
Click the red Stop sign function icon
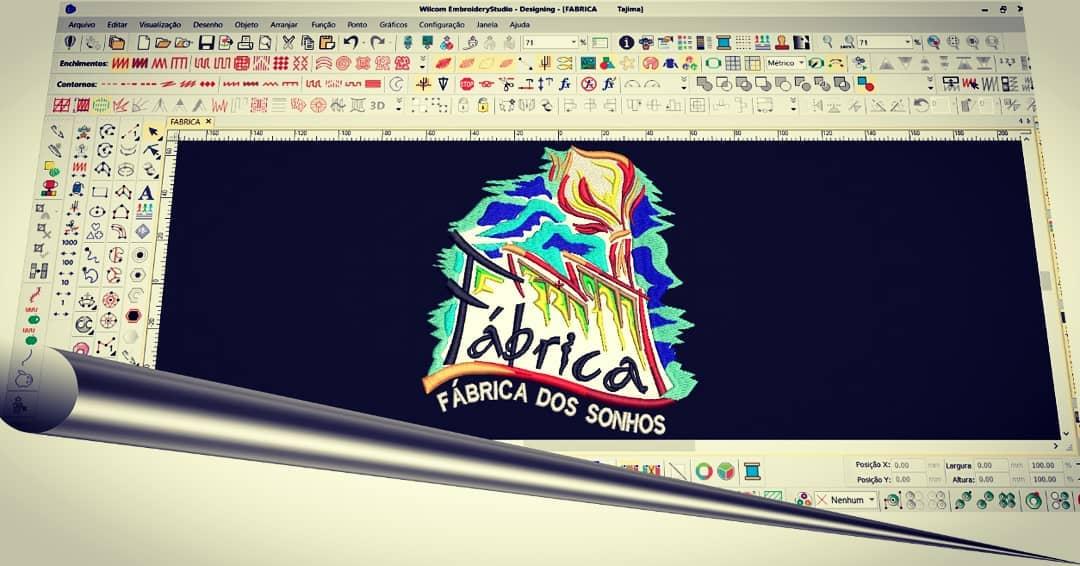tap(466, 84)
